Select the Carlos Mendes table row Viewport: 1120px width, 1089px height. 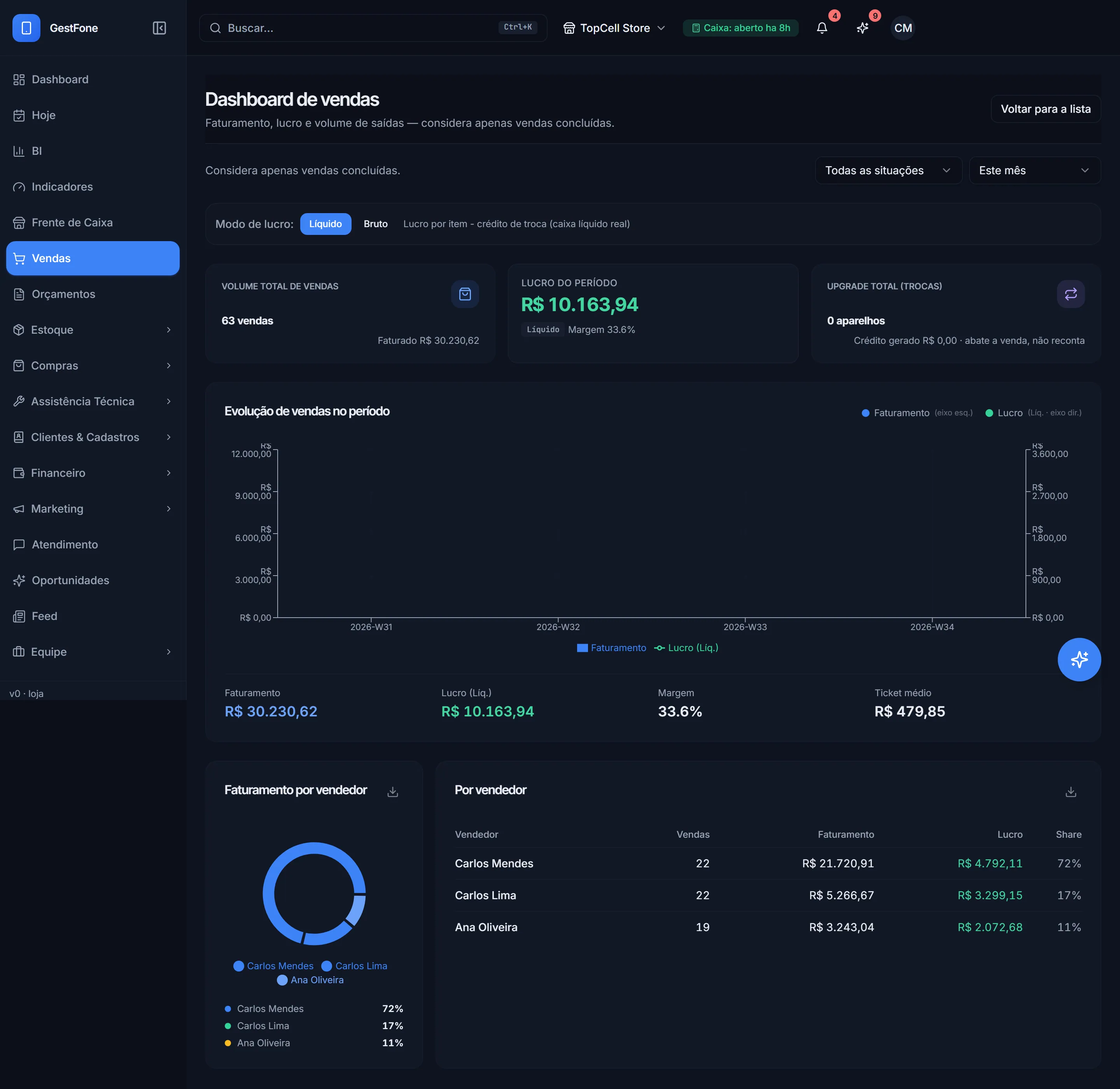tap(768, 864)
